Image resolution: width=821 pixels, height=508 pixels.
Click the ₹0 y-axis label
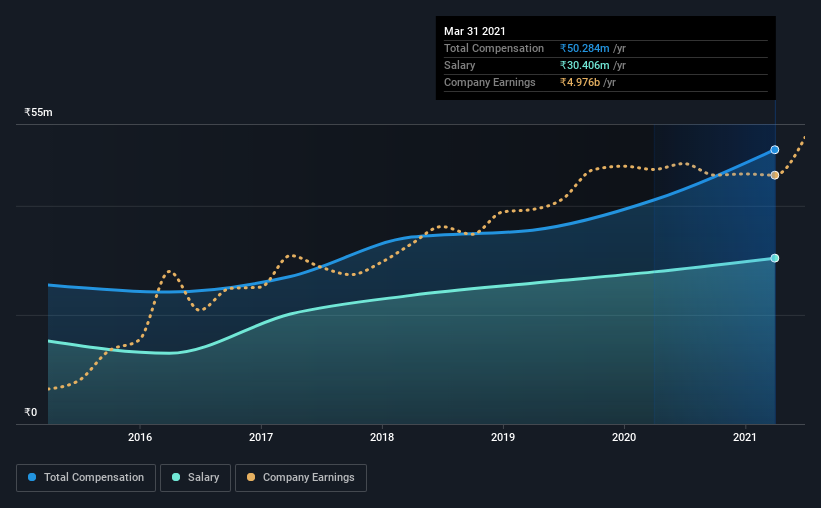(x=31, y=413)
